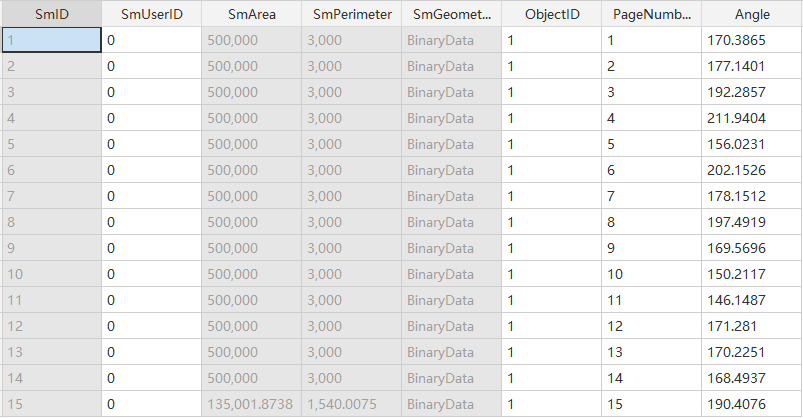Click Angle cell with value 170.3865

[x=752, y=40]
